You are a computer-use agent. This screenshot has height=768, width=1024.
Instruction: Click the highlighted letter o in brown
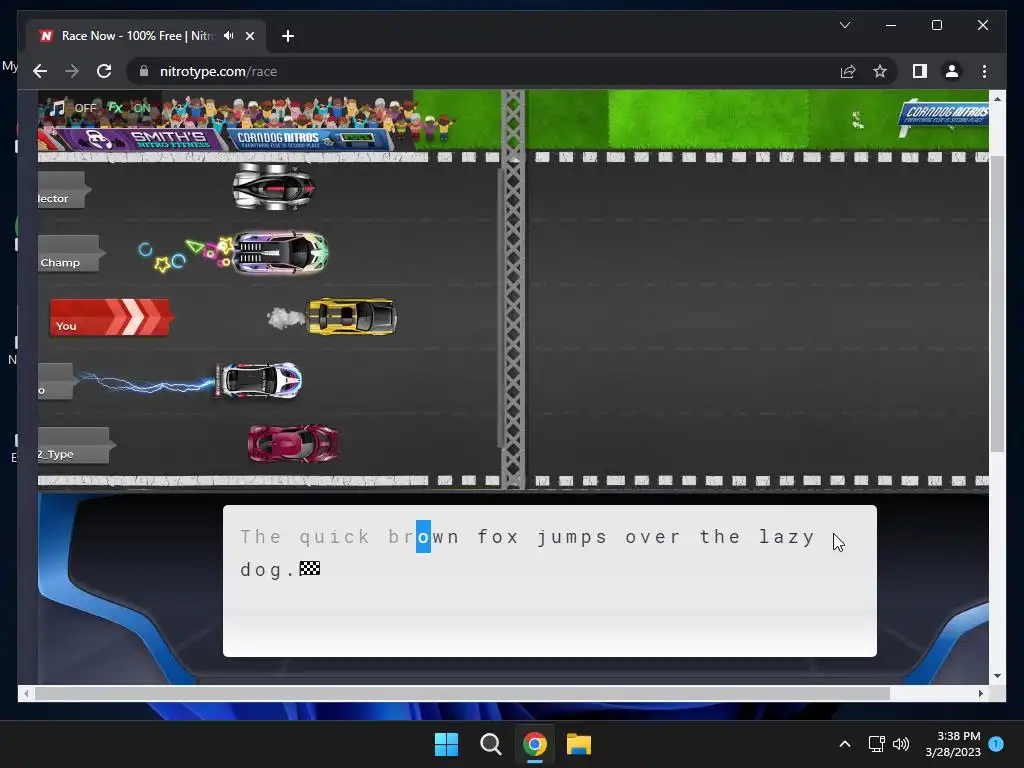[x=423, y=537]
